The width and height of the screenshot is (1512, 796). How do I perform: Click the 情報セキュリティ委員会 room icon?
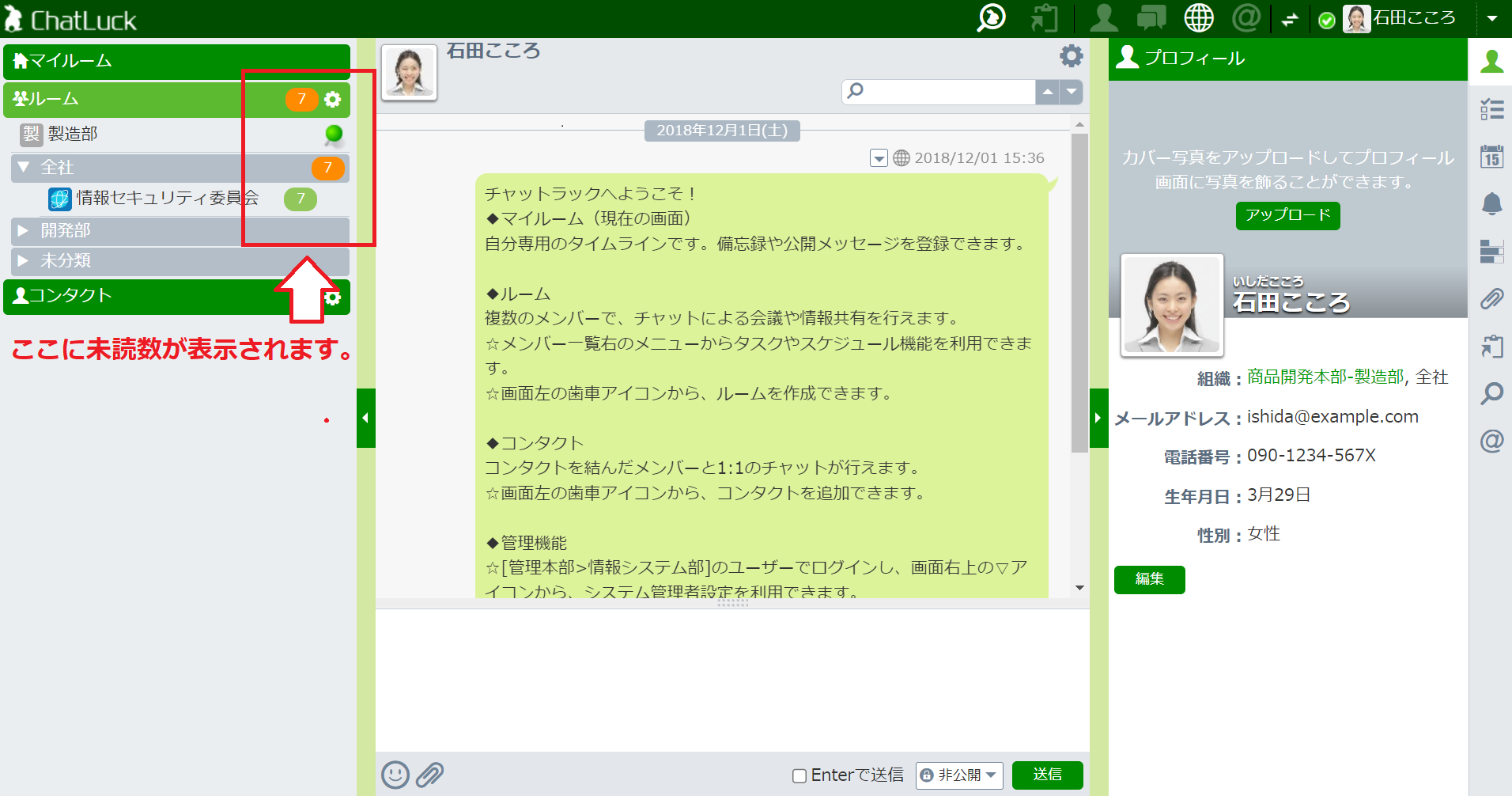pyautogui.click(x=59, y=199)
